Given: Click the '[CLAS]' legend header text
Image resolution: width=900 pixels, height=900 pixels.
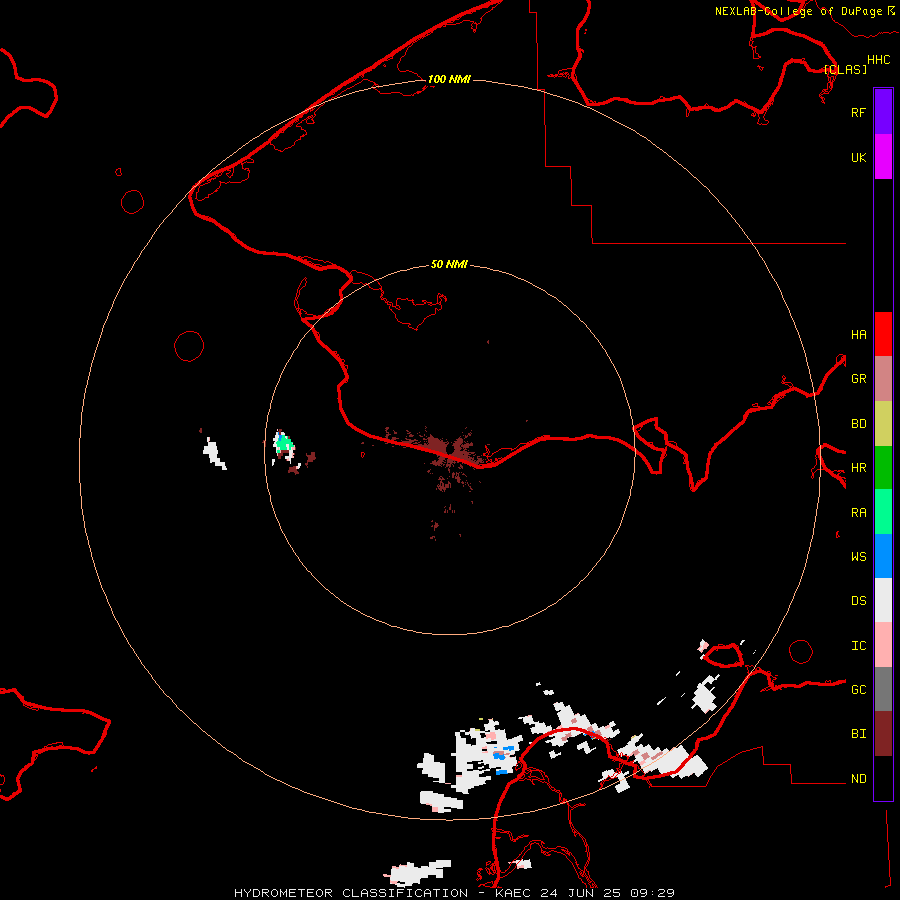Looking at the screenshot, I should (845, 69).
